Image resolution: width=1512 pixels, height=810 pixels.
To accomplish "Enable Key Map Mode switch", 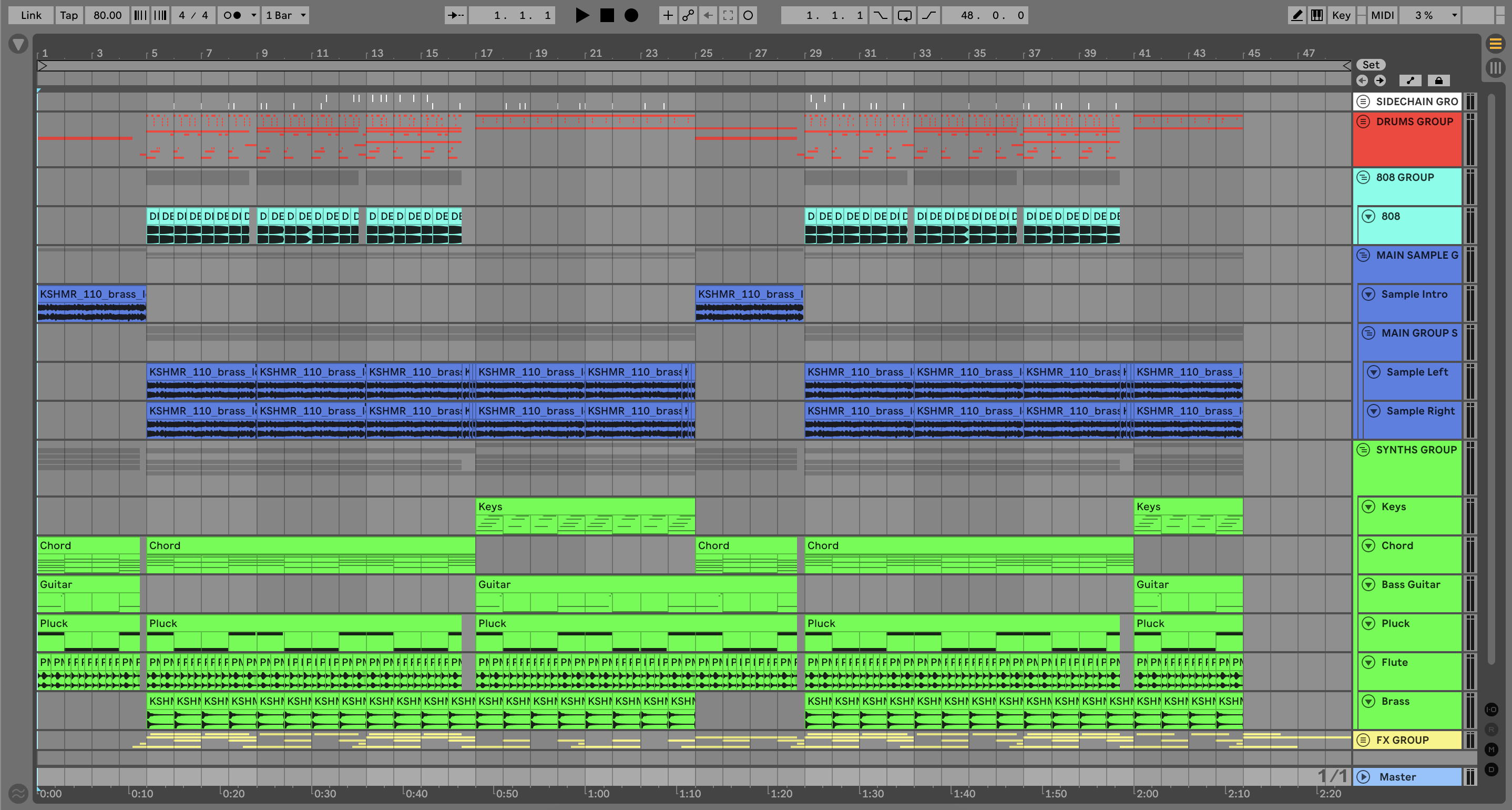I will pos(1341,15).
